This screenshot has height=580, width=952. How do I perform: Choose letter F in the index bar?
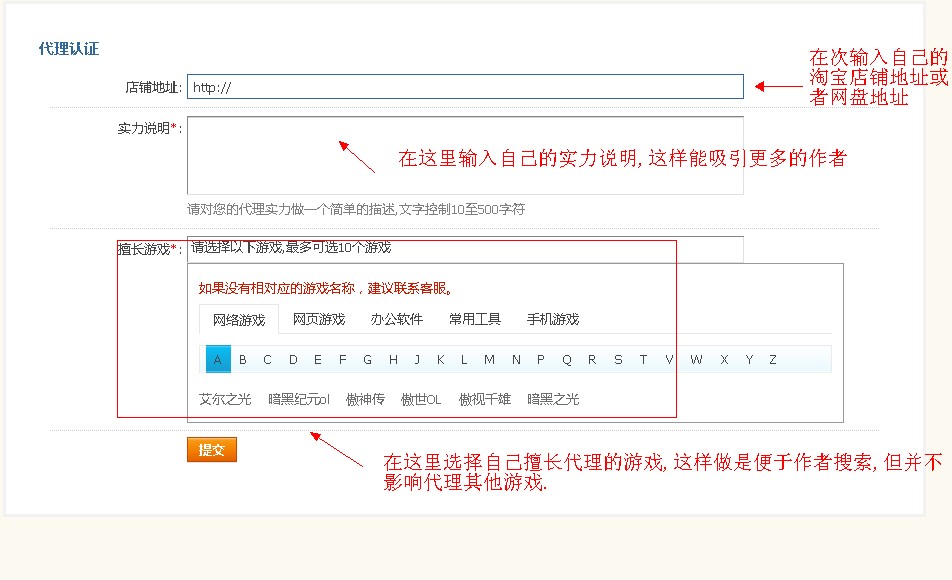(x=342, y=360)
